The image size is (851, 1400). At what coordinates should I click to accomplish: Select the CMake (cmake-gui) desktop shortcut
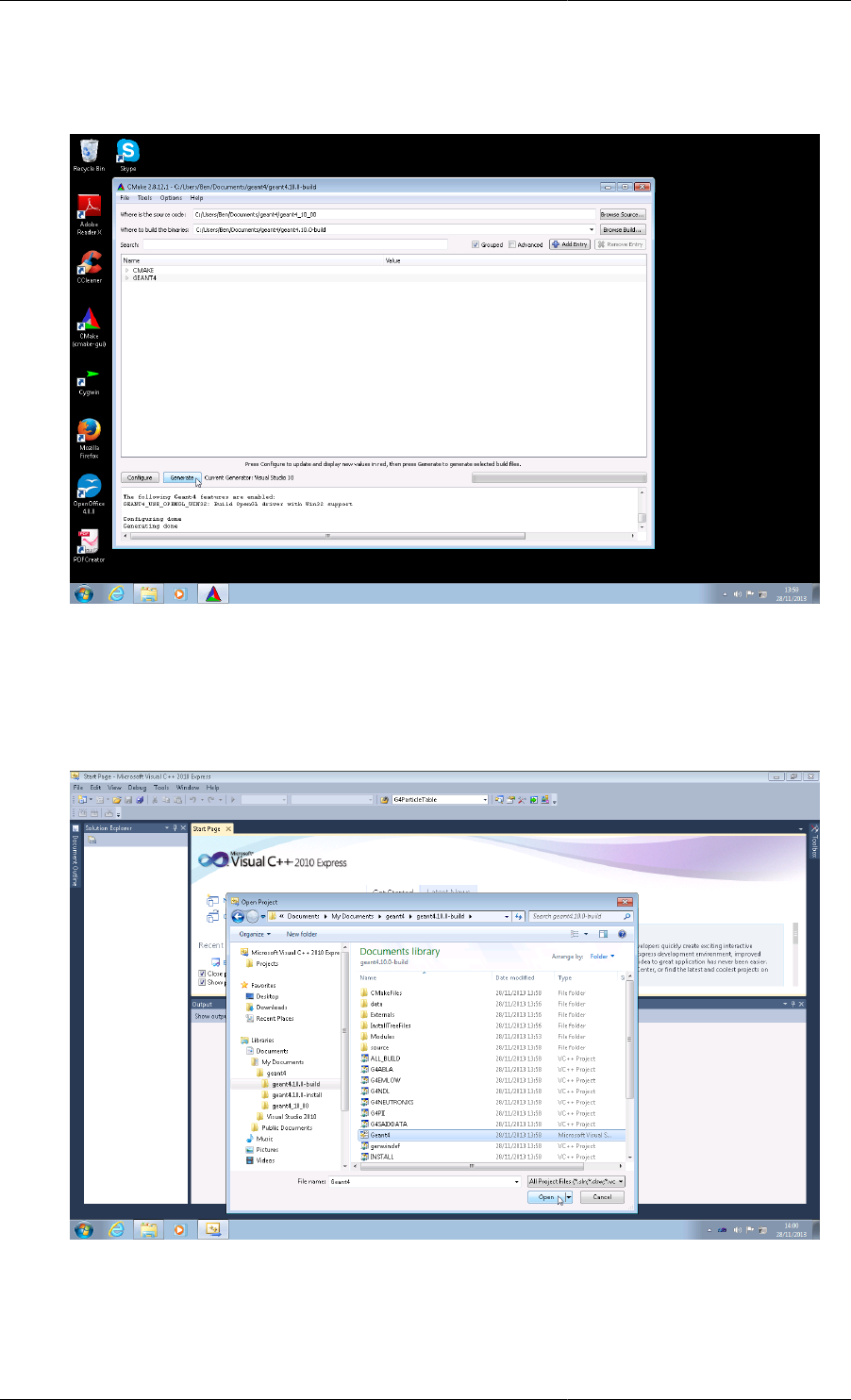point(89,326)
